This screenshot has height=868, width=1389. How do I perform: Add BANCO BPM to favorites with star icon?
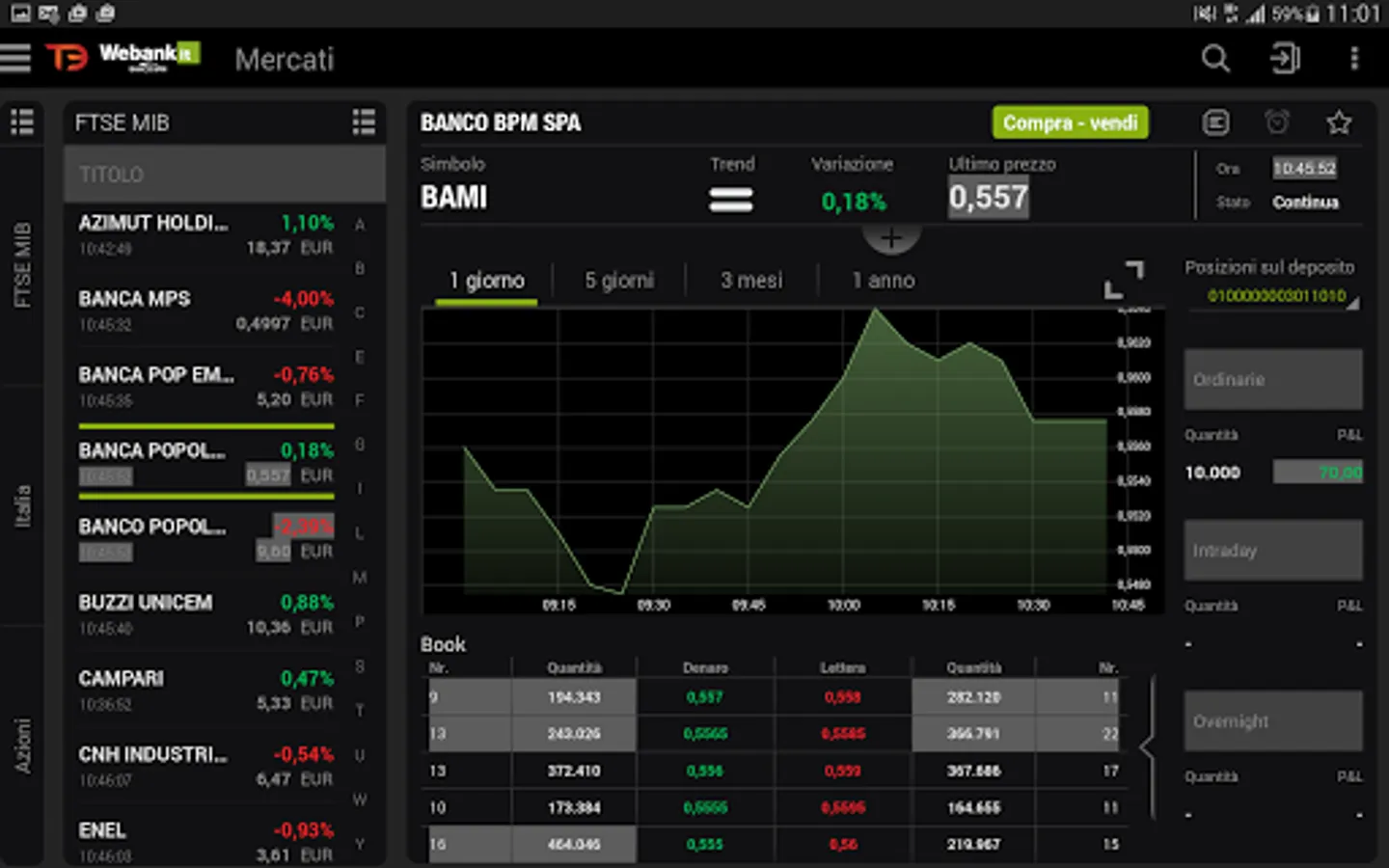click(x=1339, y=122)
